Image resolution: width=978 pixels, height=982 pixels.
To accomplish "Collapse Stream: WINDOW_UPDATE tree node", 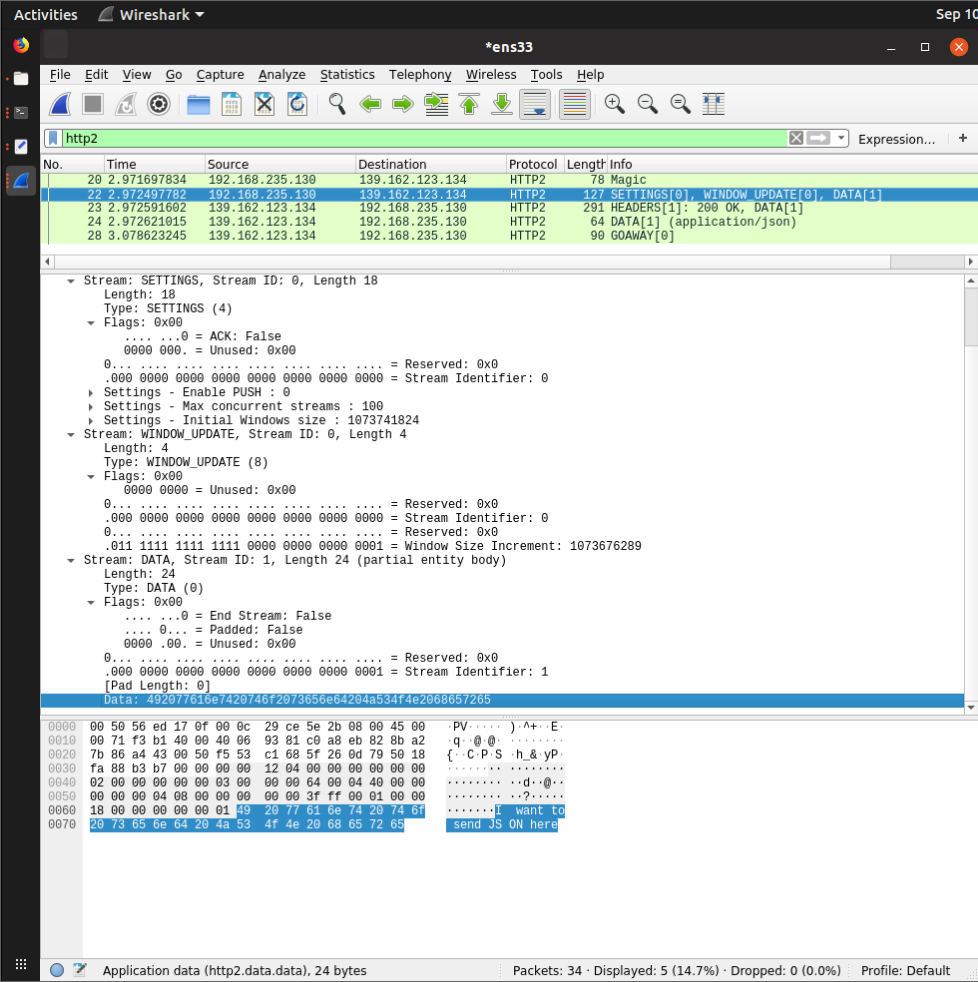I will (71, 435).
